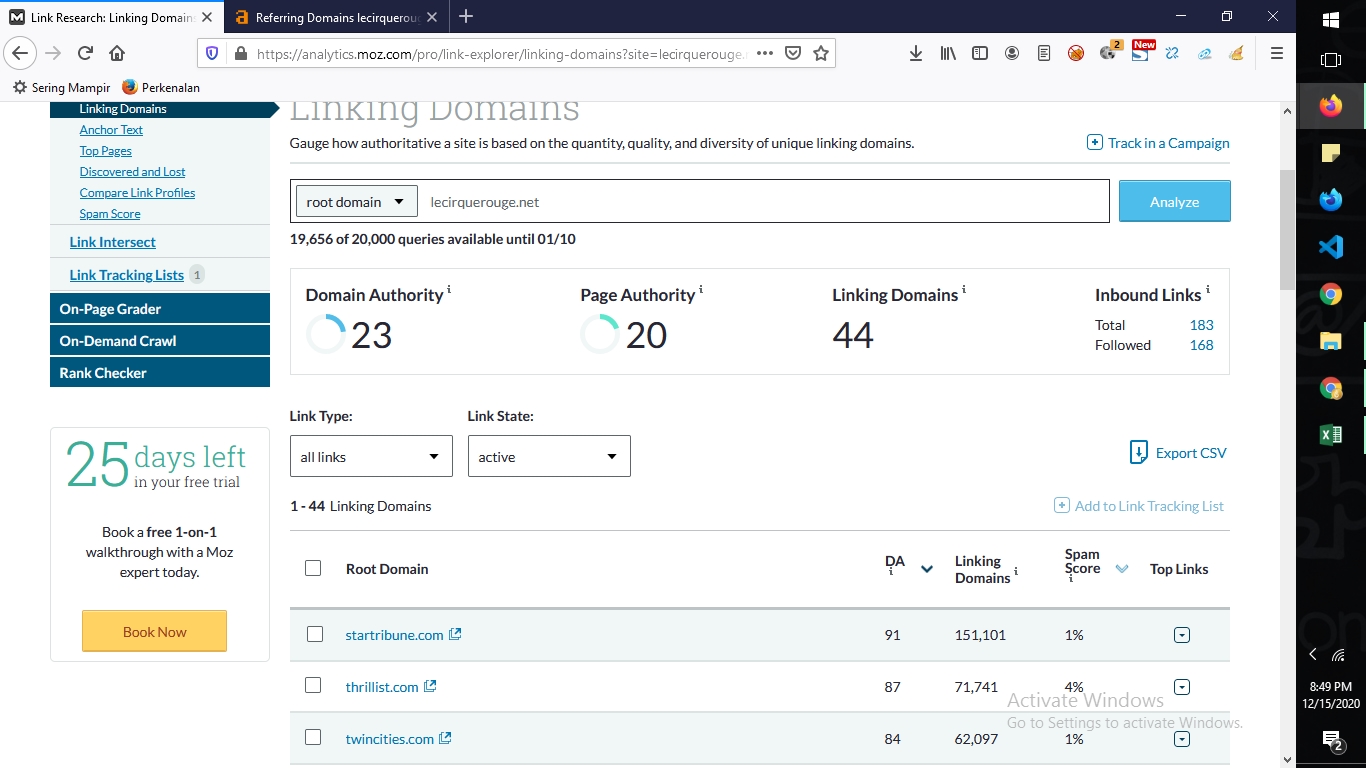Open startribune.com in external link icon
Image resolution: width=1366 pixels, height=768 pixels.
(455, 634)
